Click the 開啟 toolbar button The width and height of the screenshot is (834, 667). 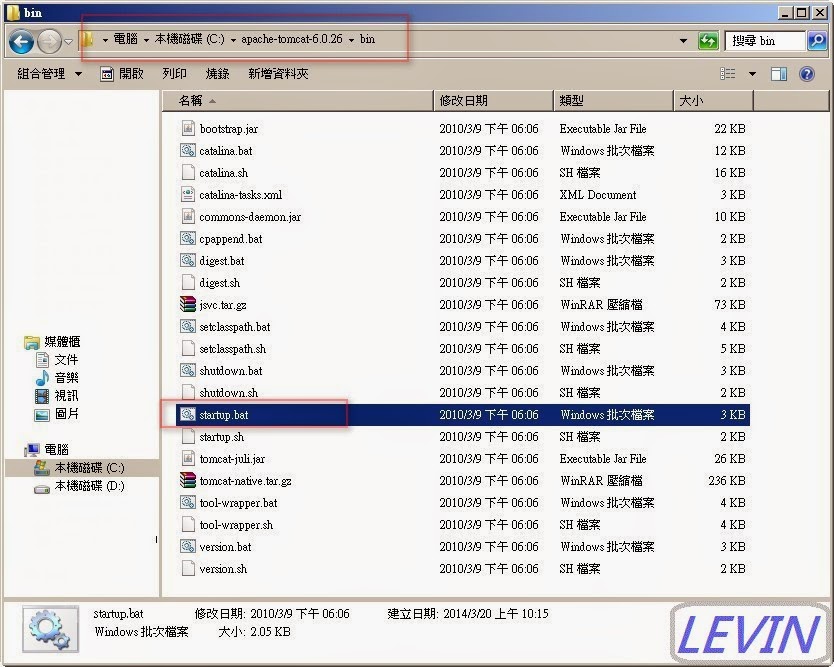[122, 73]
